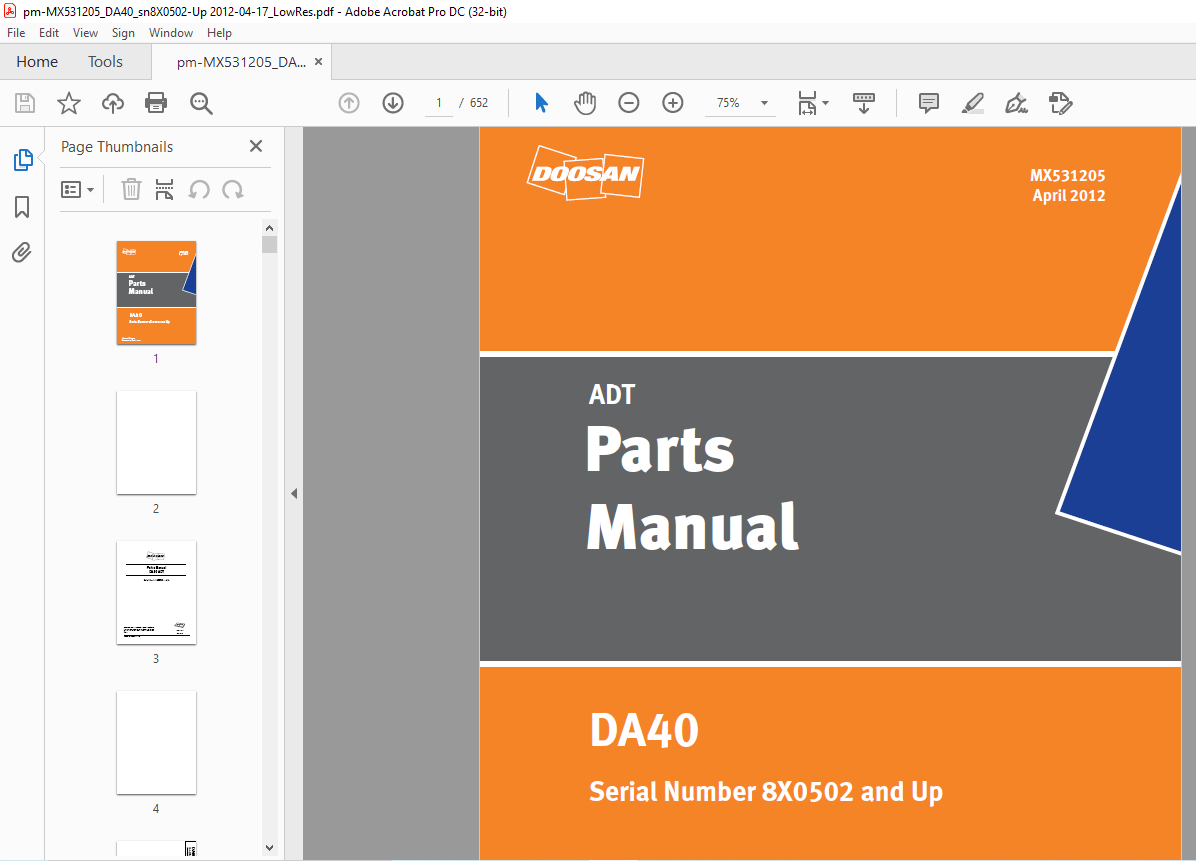Open the Edit menu
This screenshot has width=1196, height=861.
(49, 33)
